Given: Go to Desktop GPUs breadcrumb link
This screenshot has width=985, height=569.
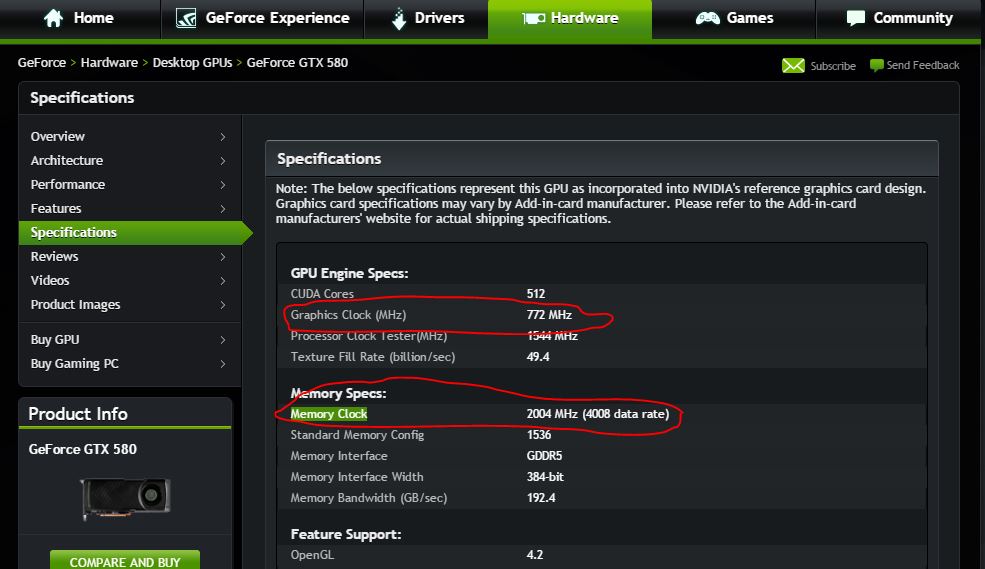Looking at the screenshot, I should [x=192, y=63].
